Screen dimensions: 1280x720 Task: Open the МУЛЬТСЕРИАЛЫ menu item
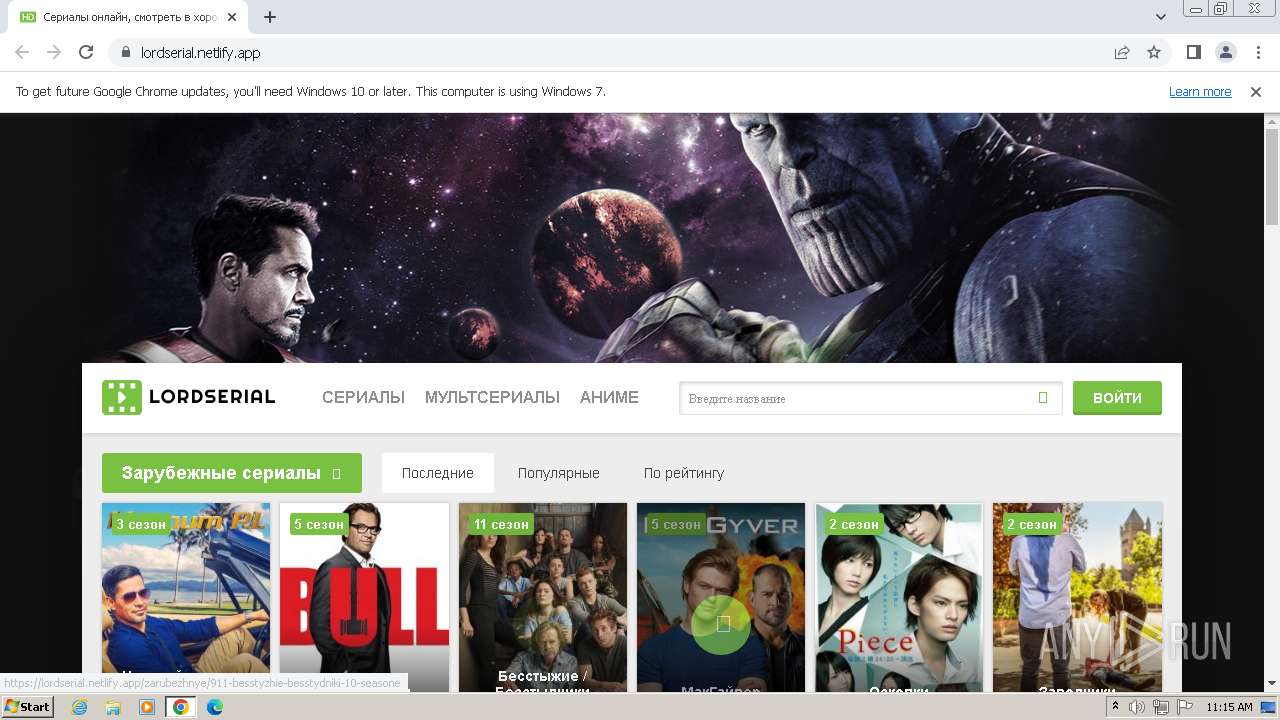[492, 397]
